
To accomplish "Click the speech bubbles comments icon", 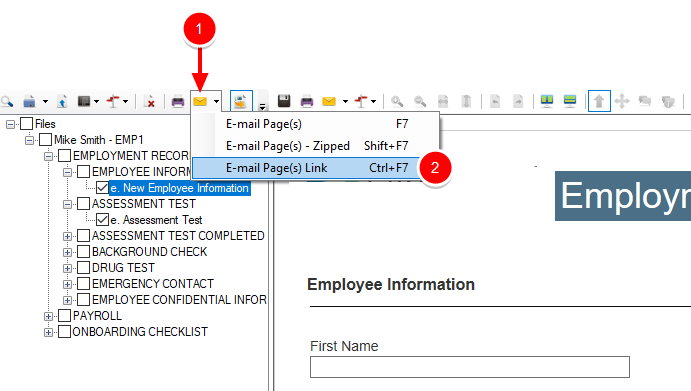I will coord(645,101).
